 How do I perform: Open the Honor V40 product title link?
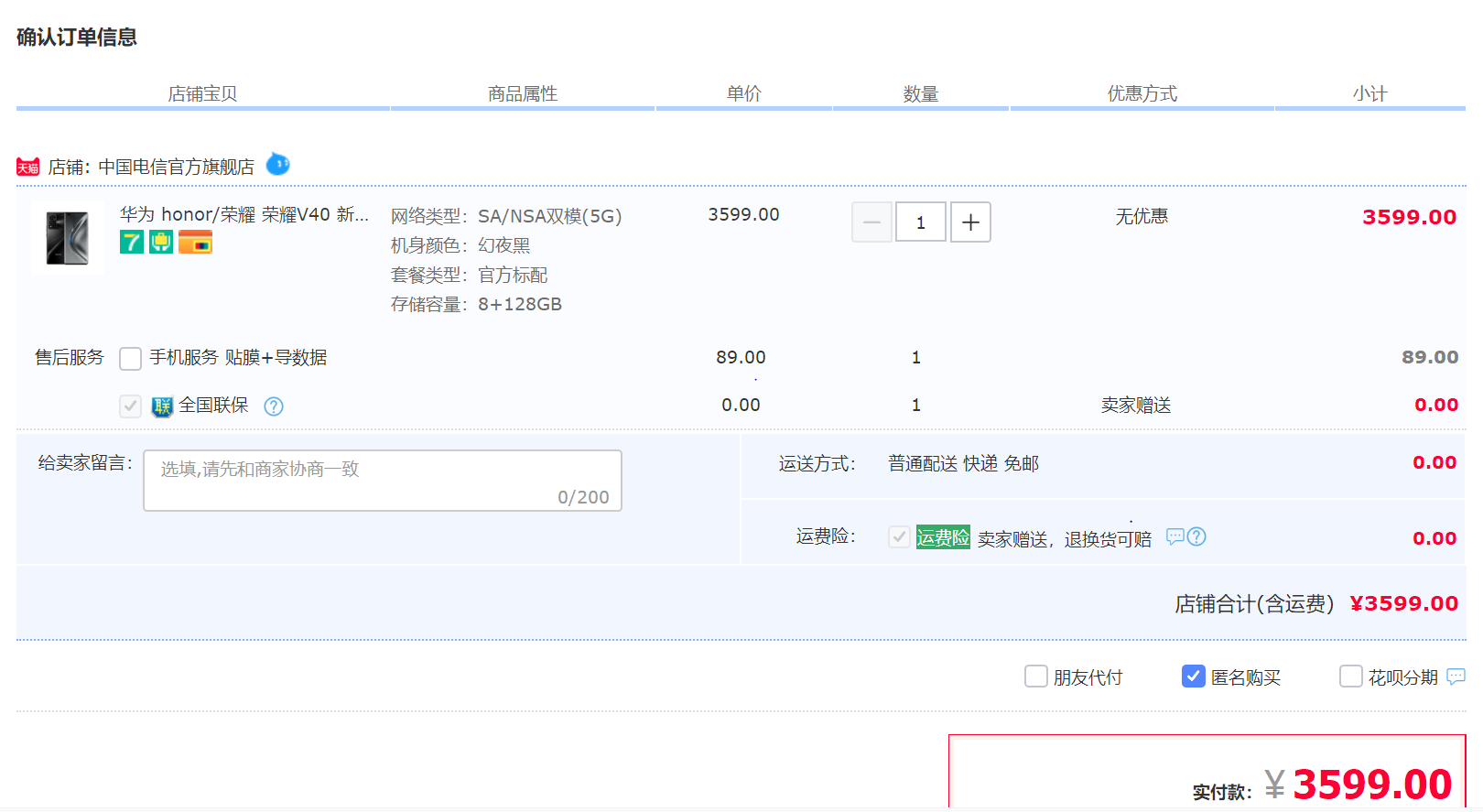244,214
